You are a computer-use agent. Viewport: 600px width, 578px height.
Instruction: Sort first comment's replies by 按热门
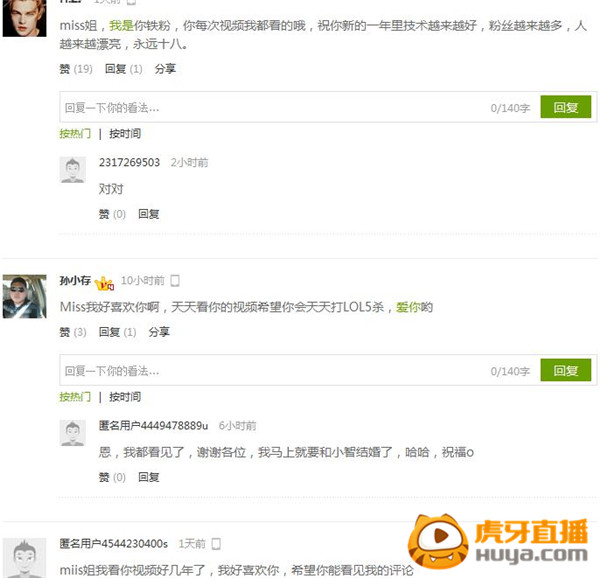pyautogui.click(x=75, y=134)
